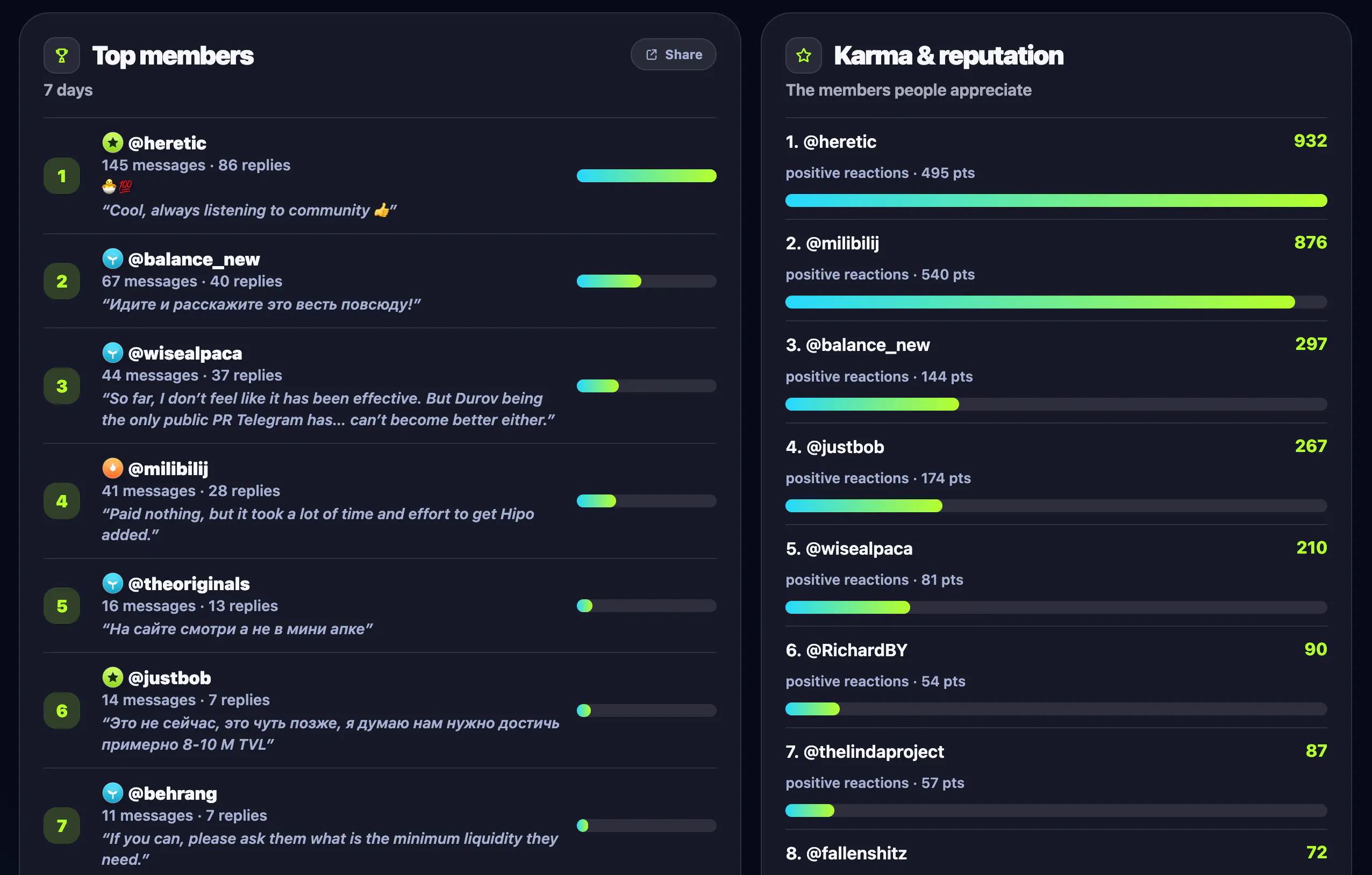
Task: Click the rank 6 badge in Top members
Action: [x=61, y=711]
